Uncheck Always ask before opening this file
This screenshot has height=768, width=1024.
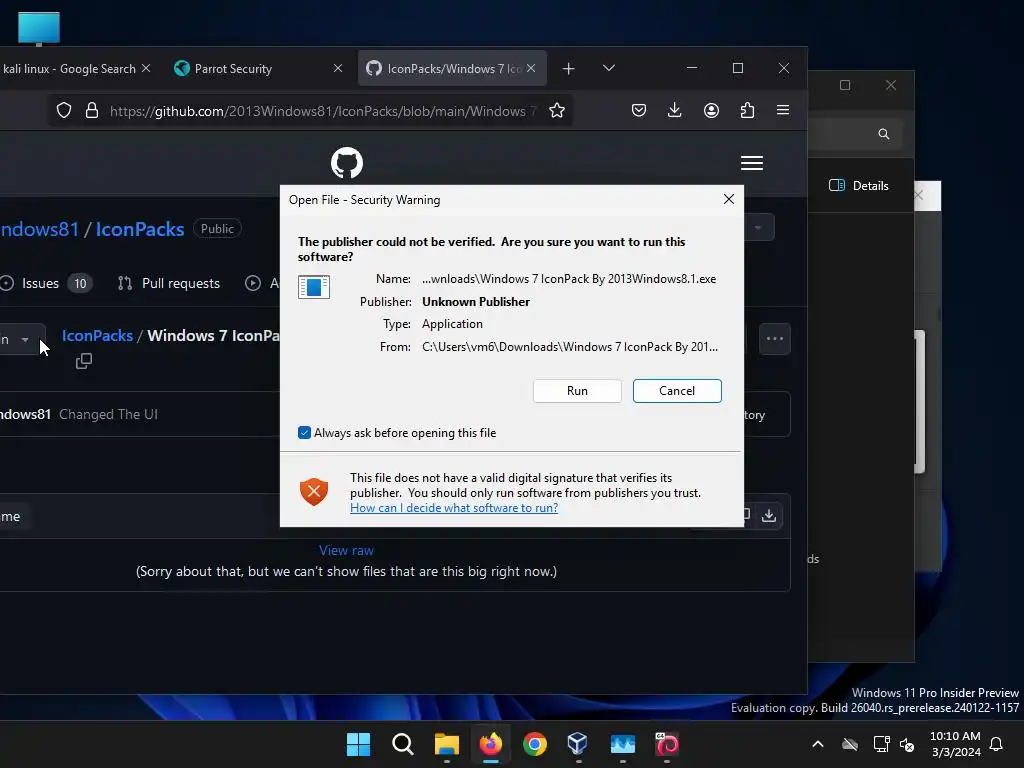[304, 432]
